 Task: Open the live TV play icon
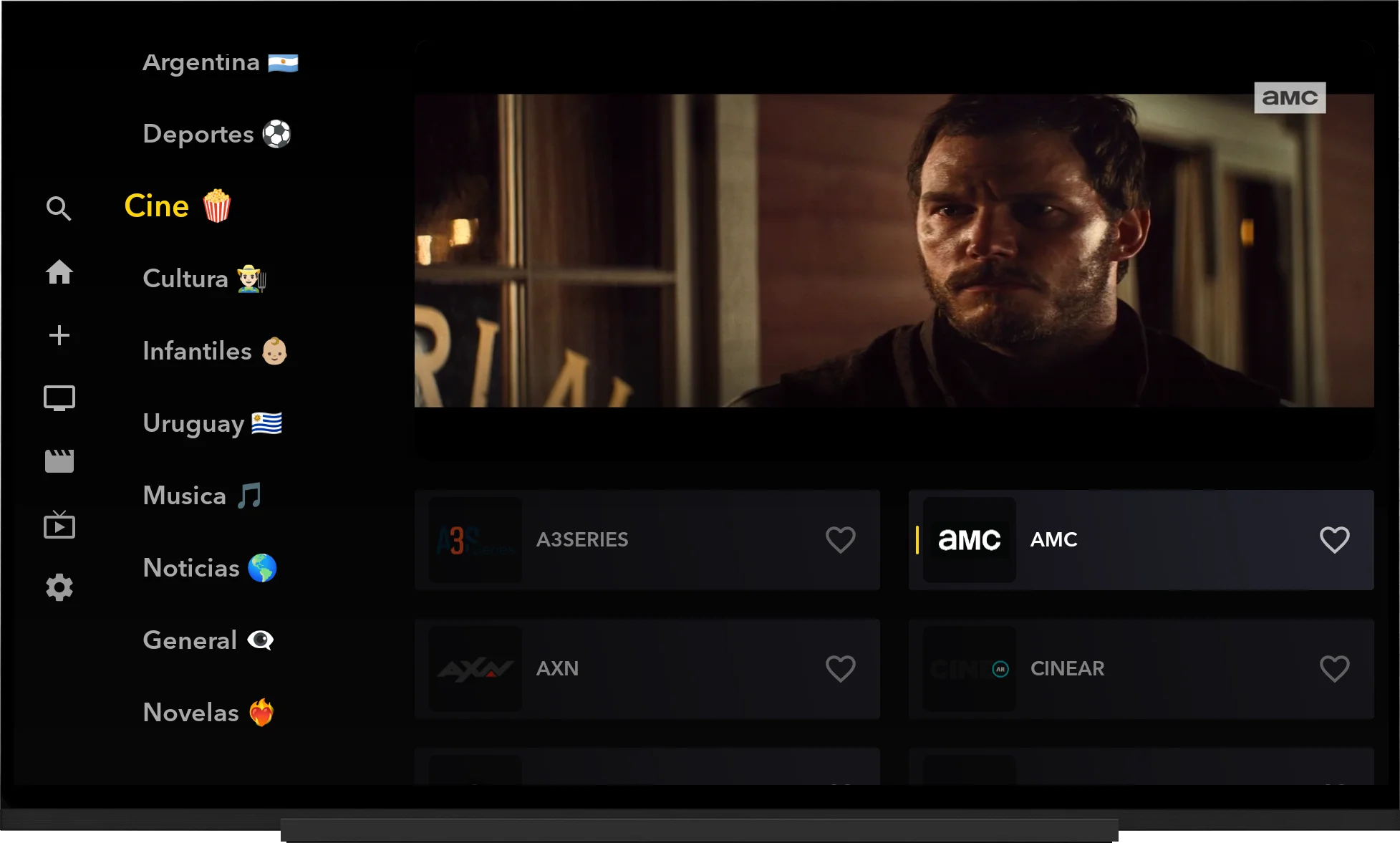[x=59, y=525]
